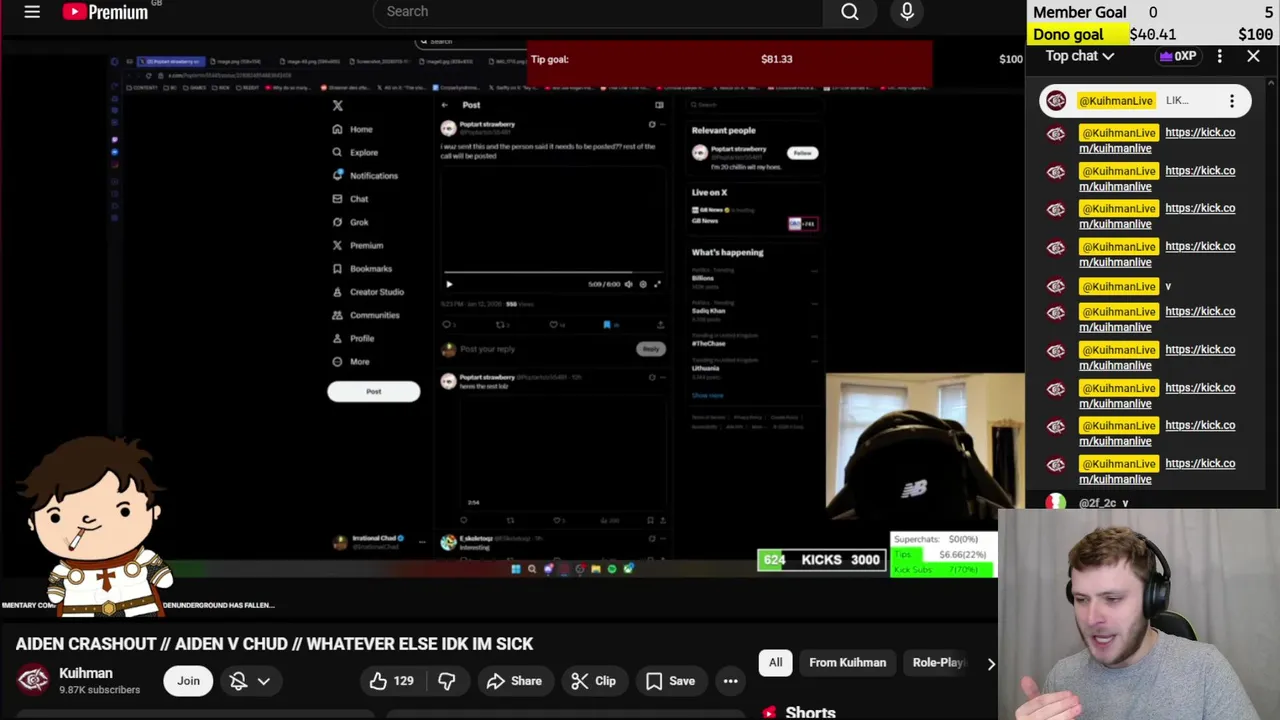Open the YouTube hamburger guide menu

(x=32, y=12)
